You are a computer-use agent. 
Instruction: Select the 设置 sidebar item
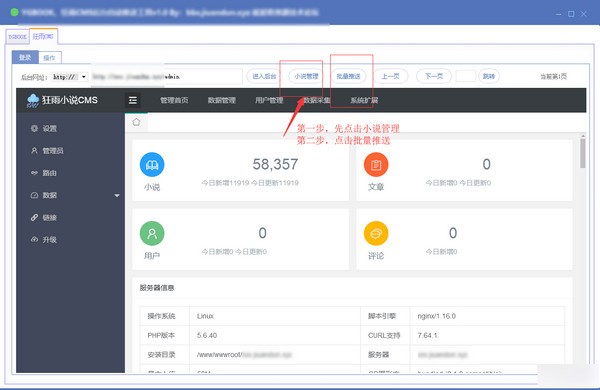71,128
